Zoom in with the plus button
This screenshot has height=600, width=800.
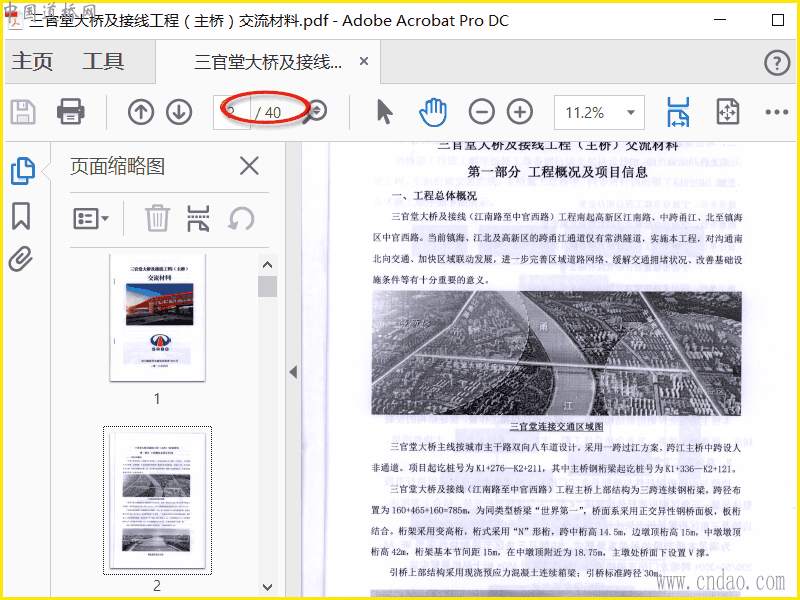[520, 112]
